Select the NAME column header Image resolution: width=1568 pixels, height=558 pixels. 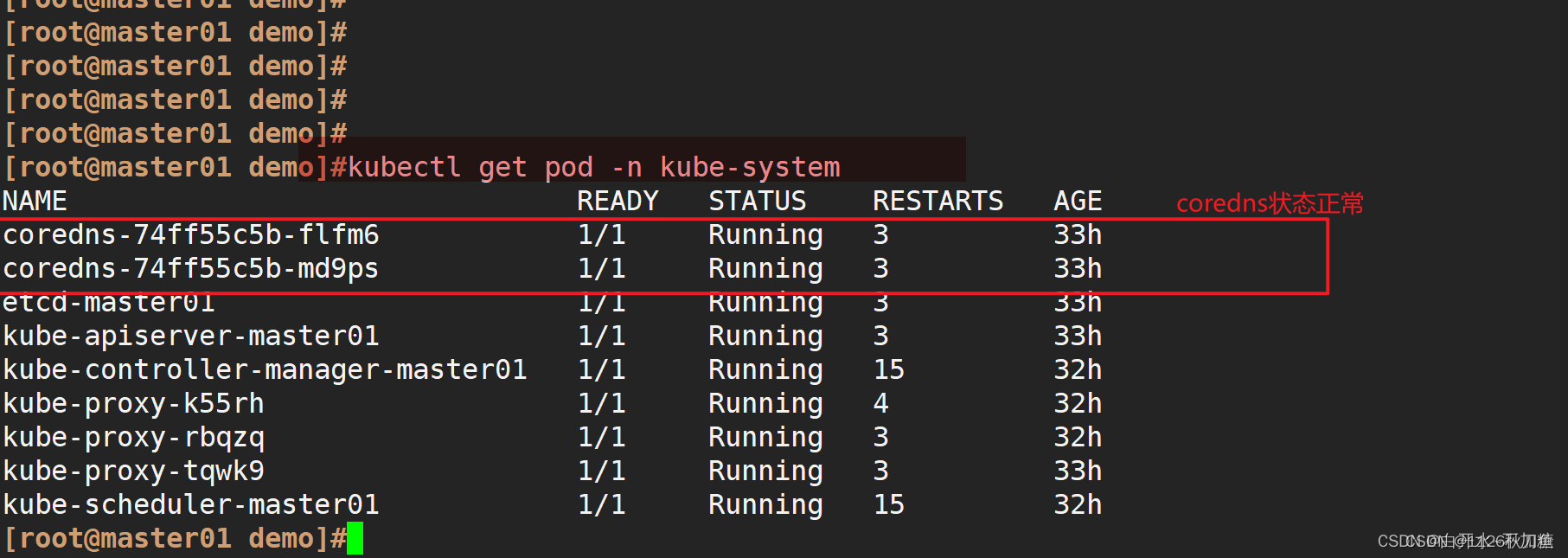coord(35,201)
